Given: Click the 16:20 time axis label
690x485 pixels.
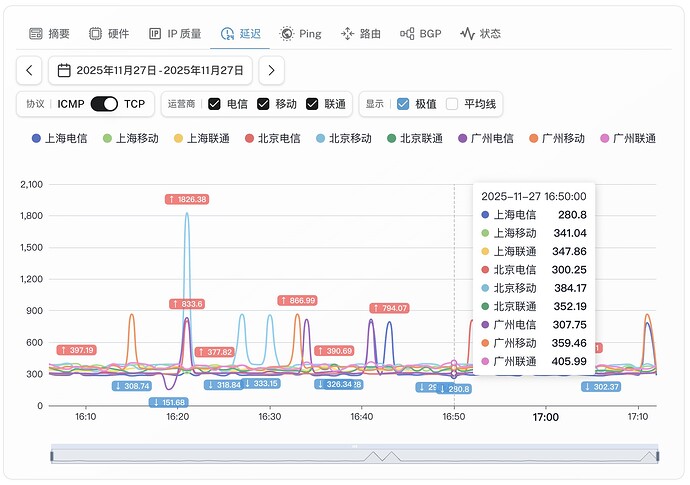Looking at the screenshot, I should [178, 417].
